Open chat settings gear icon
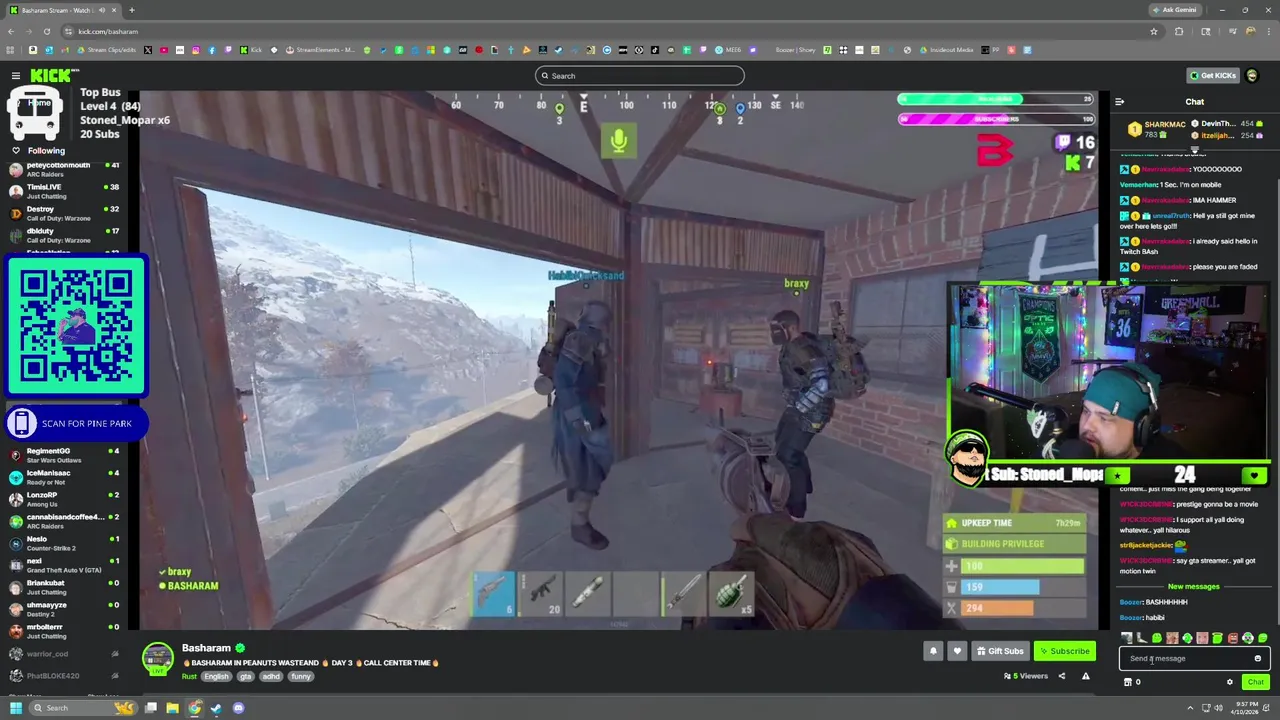Image resolution: width=1280 pixels, height=720 pixels. [1230, 682]
